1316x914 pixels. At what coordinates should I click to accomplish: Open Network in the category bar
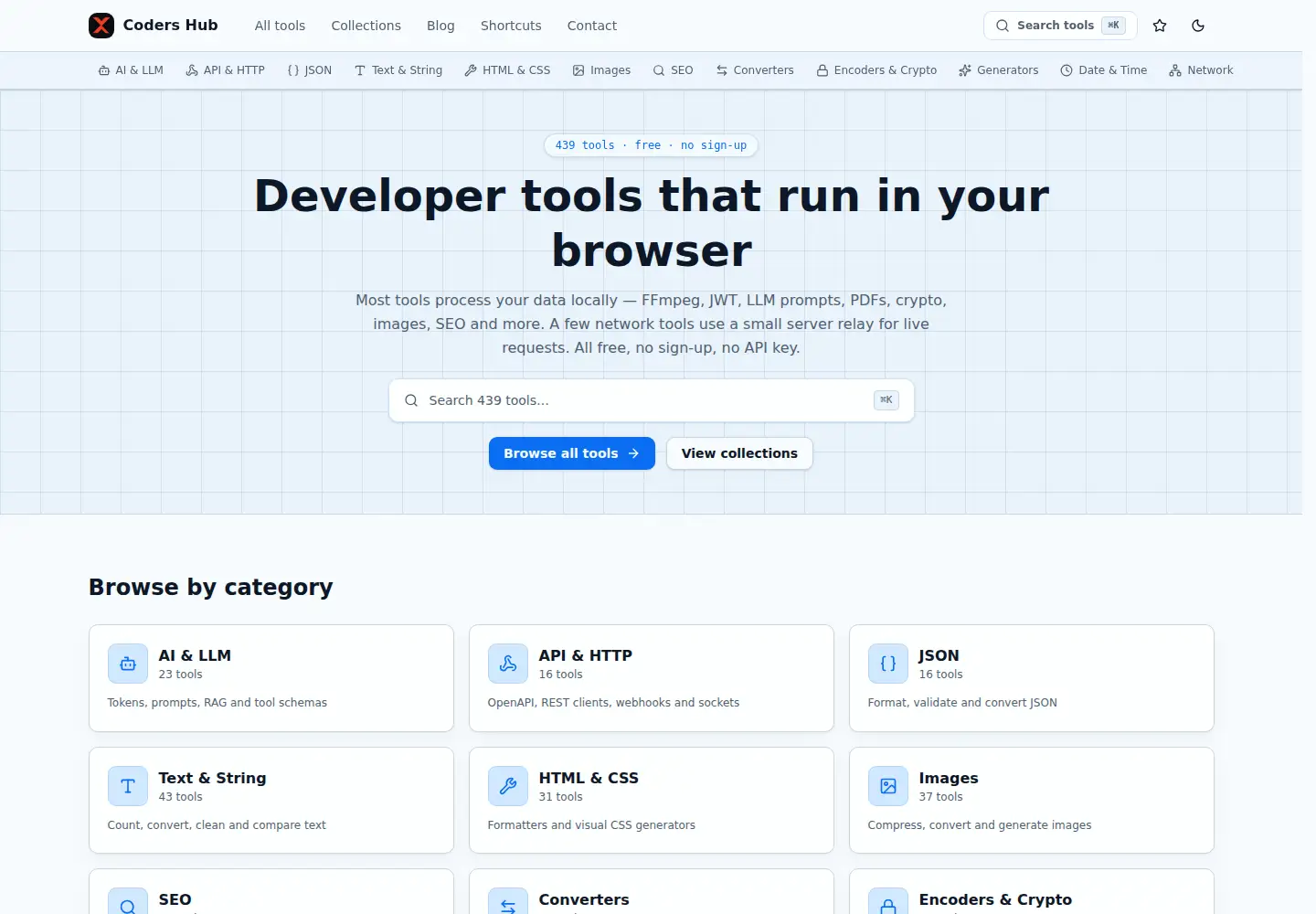point(1201,70)
